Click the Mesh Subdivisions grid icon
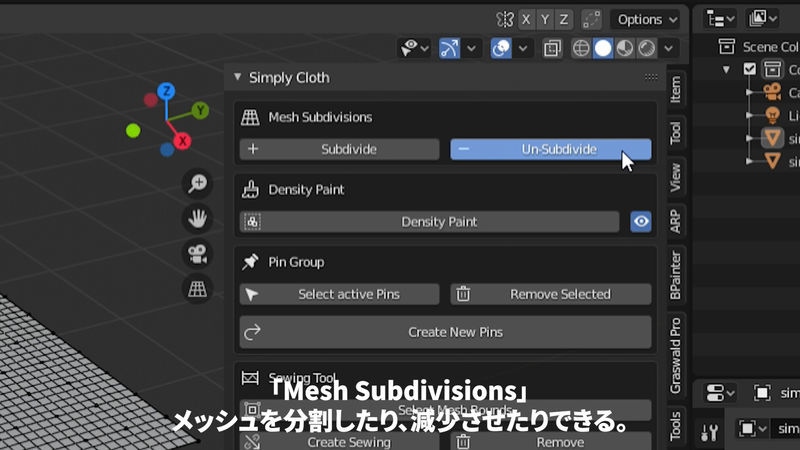The width and height of the screenshot is (800, 450). 250,117
